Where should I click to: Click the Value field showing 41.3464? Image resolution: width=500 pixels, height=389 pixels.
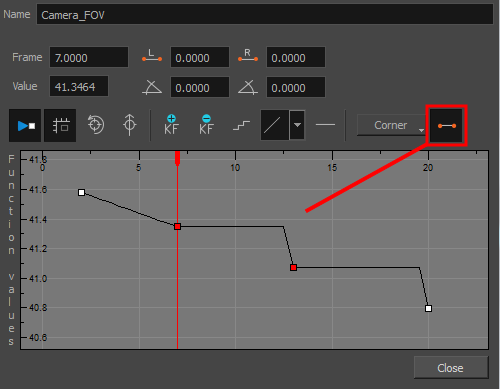tap(79, 86)
